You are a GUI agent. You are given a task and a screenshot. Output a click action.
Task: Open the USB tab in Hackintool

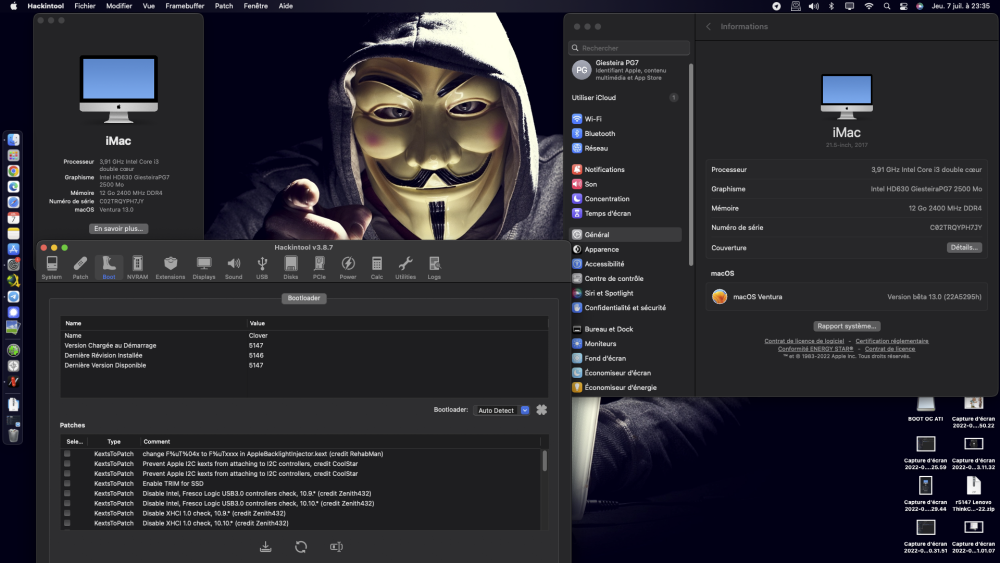point(262,267)
